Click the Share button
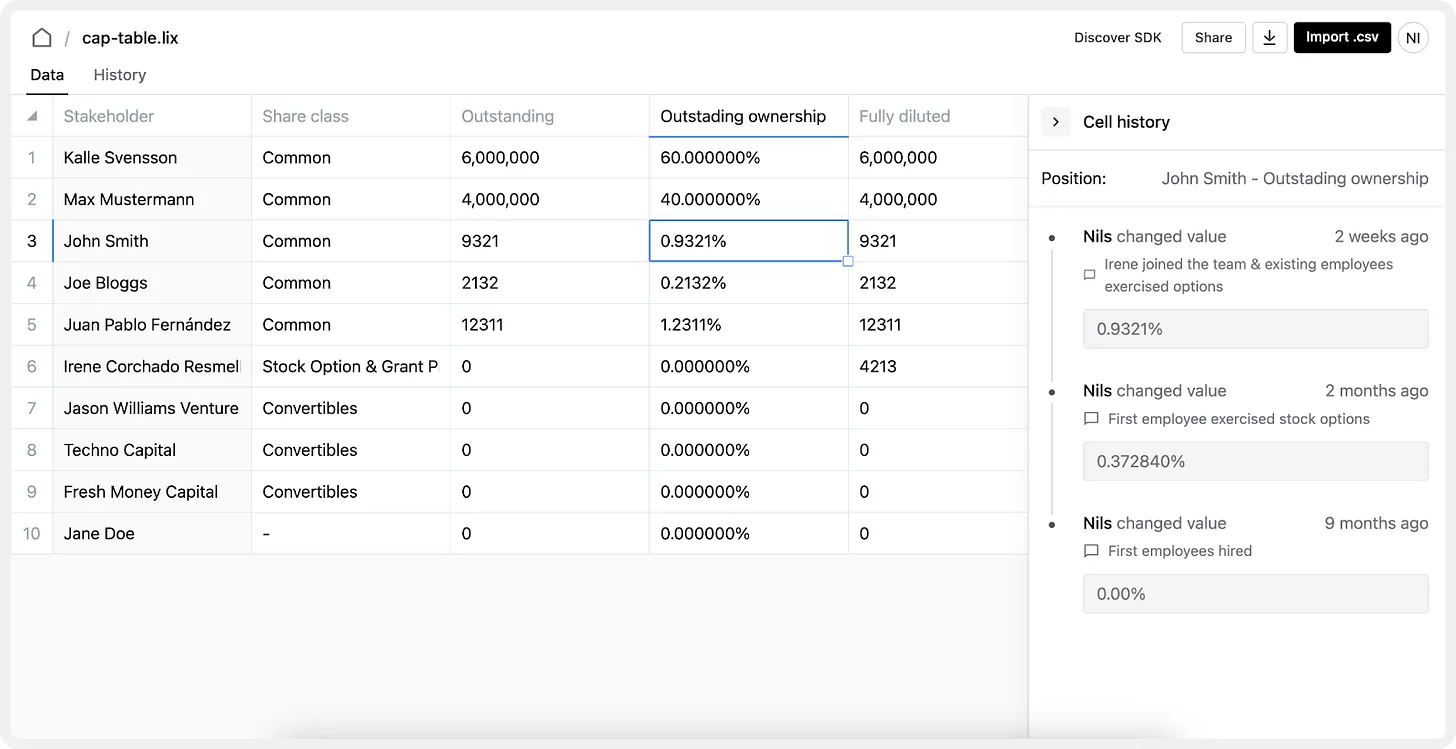Image resolution: width=1456 pixels, height=749 pixels. pos(1213,38)
